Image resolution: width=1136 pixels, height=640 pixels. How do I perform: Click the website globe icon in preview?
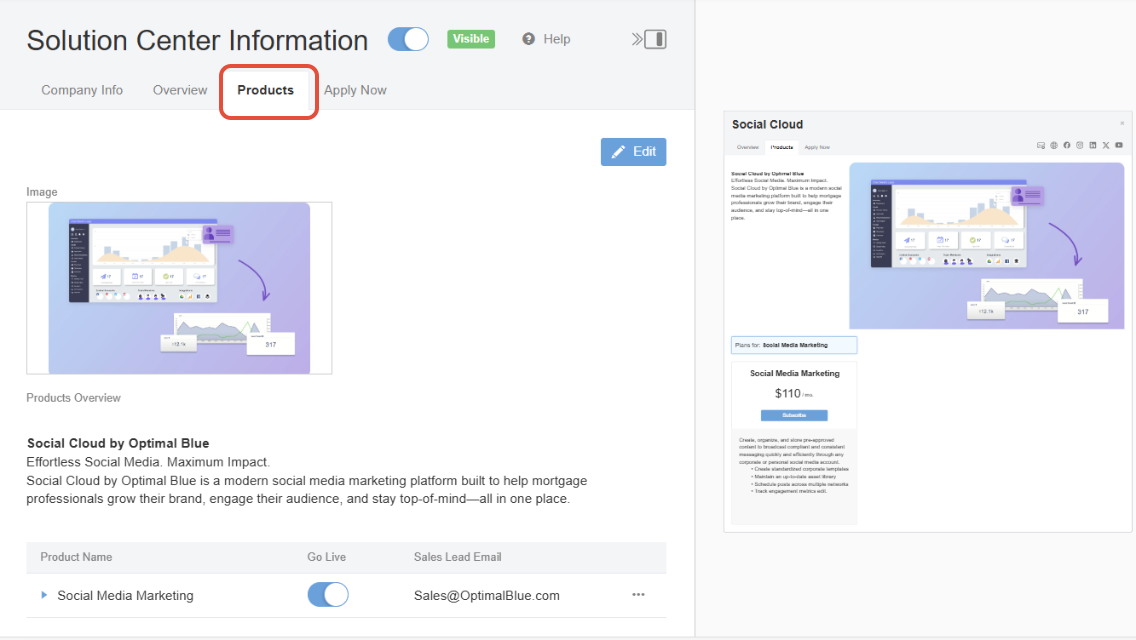pos(1054,146)
